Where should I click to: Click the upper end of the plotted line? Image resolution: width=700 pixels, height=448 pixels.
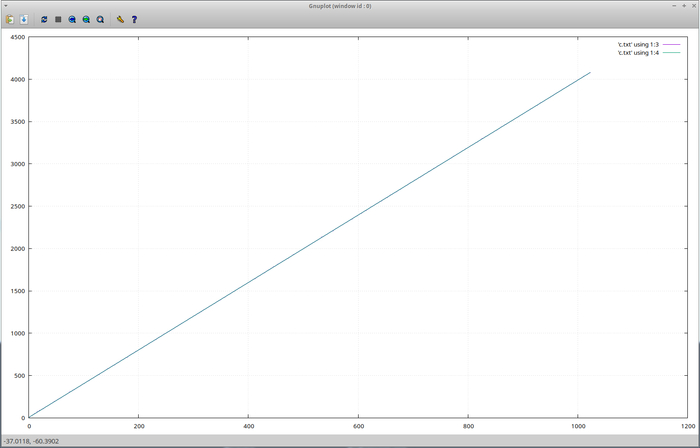(589, 73)
